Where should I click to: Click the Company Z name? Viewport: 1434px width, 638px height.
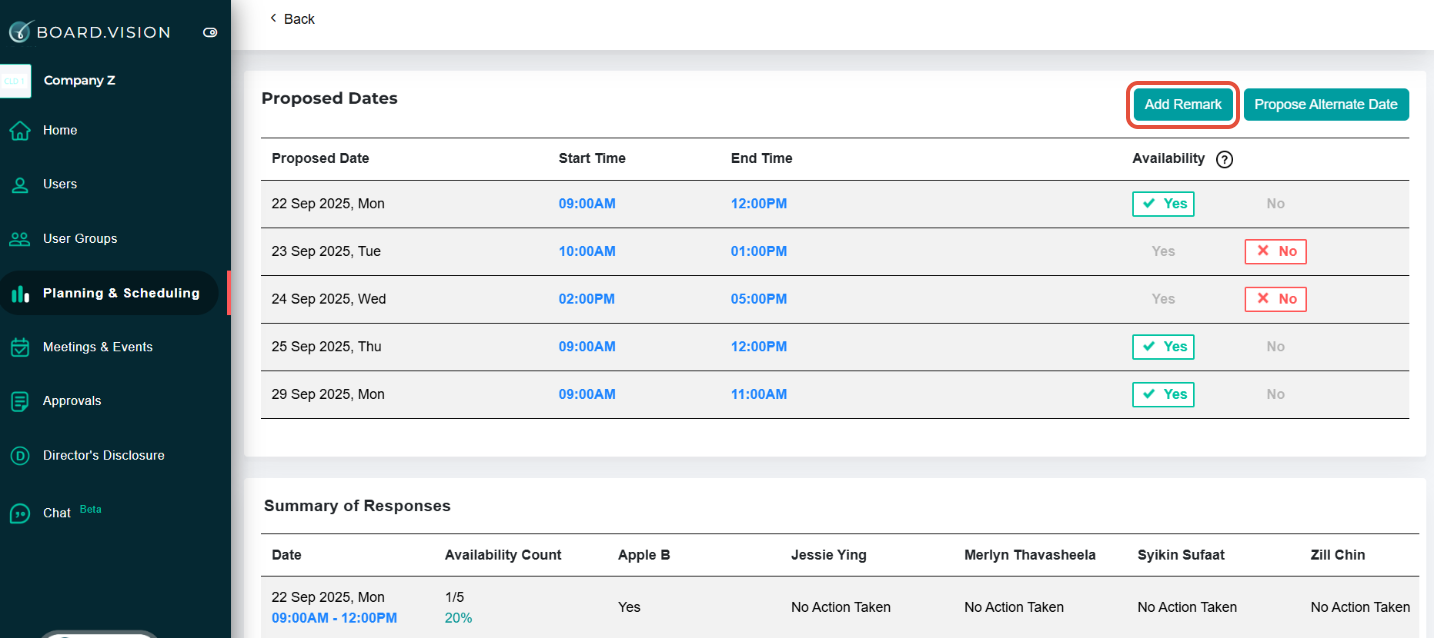79,81
